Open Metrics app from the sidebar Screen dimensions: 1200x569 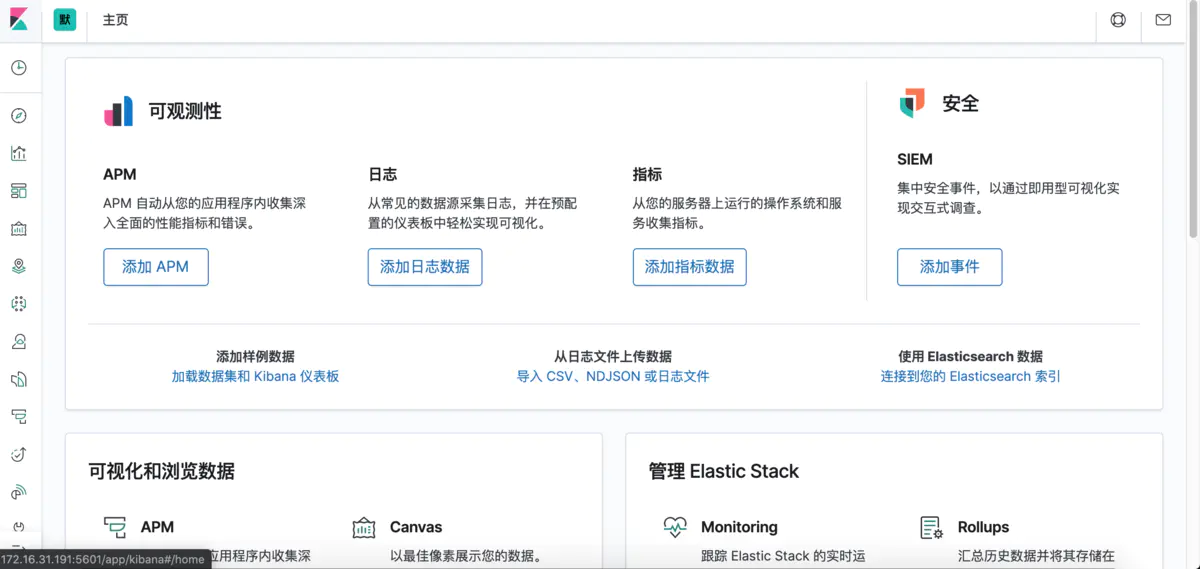coord(19,342)
